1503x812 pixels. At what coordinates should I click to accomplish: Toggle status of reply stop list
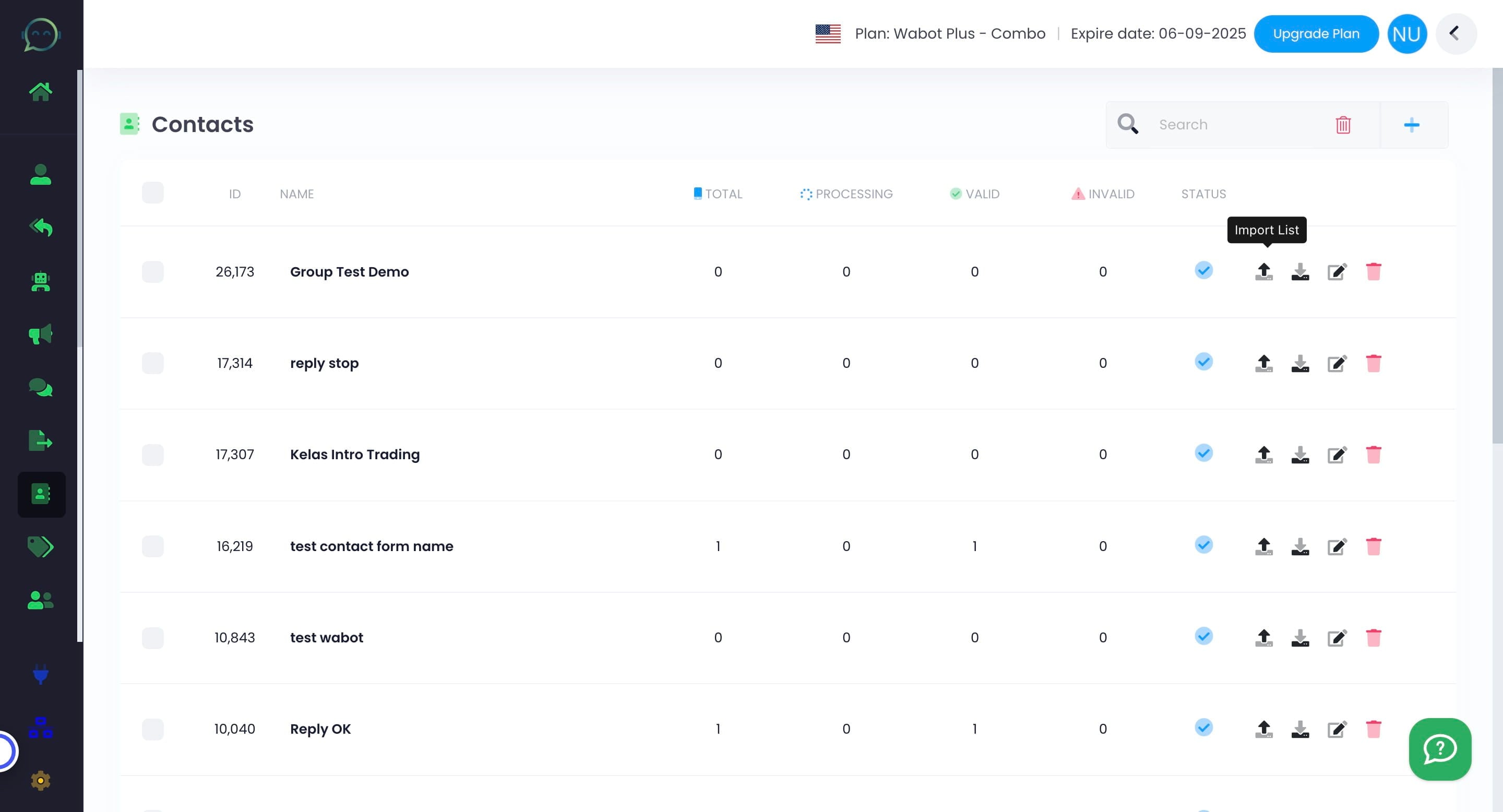1203,362
